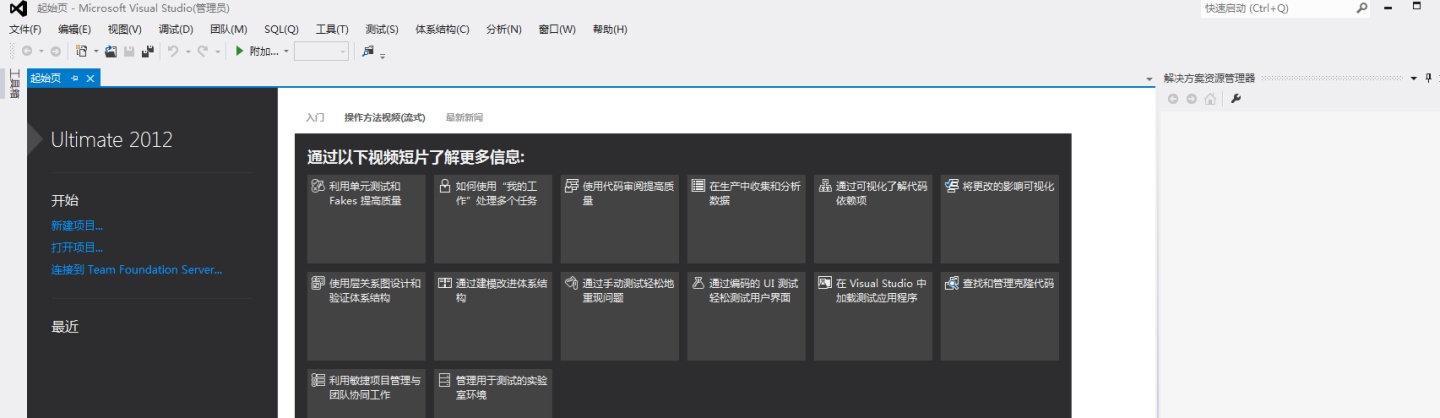Click the Open File toolbar icon
This screenshot has height=418, width=1440.
click(x=111, y=51)
